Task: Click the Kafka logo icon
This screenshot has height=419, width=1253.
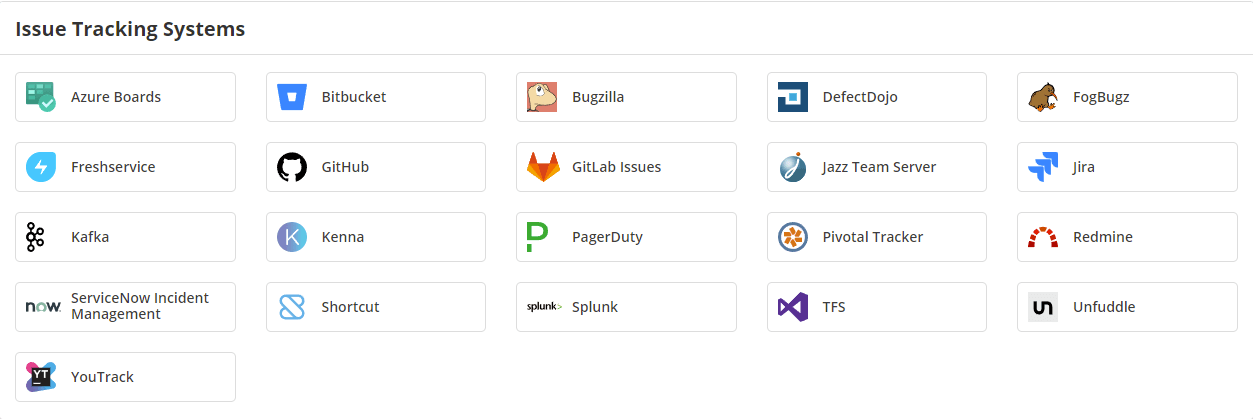Action: coord(36,237)
